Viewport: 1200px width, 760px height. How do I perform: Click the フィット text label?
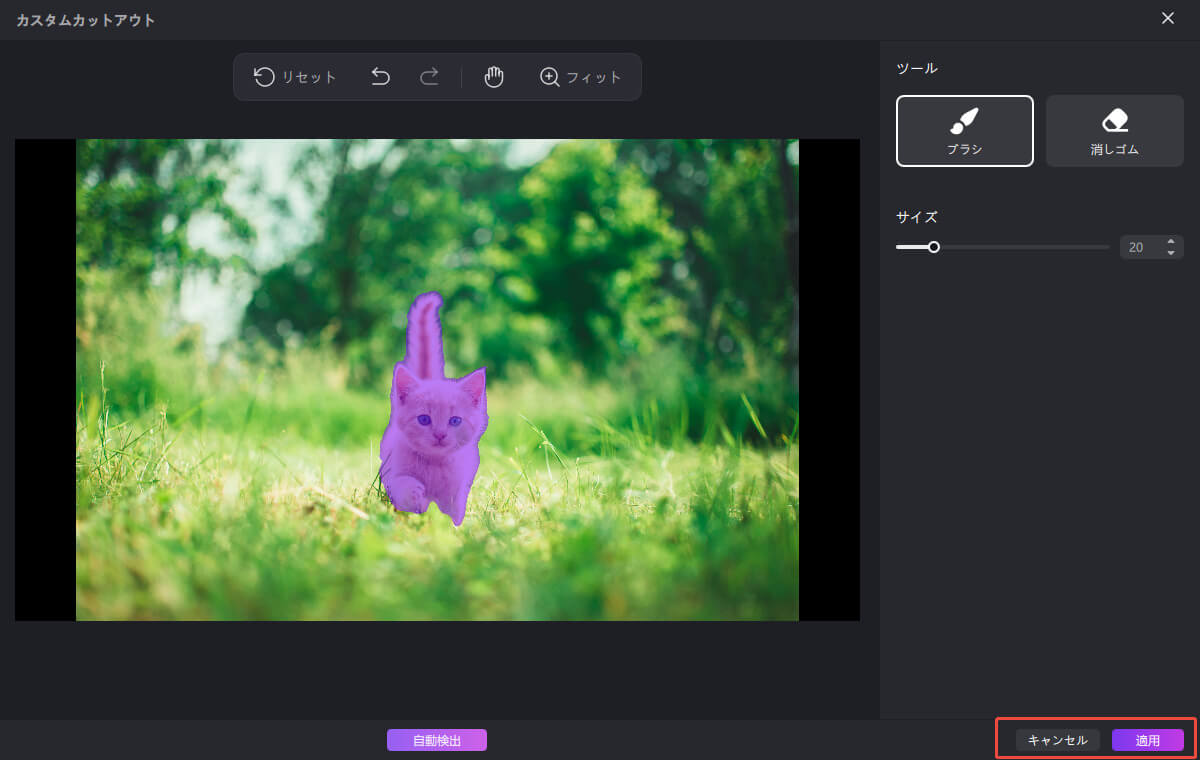tap(594, 77)
